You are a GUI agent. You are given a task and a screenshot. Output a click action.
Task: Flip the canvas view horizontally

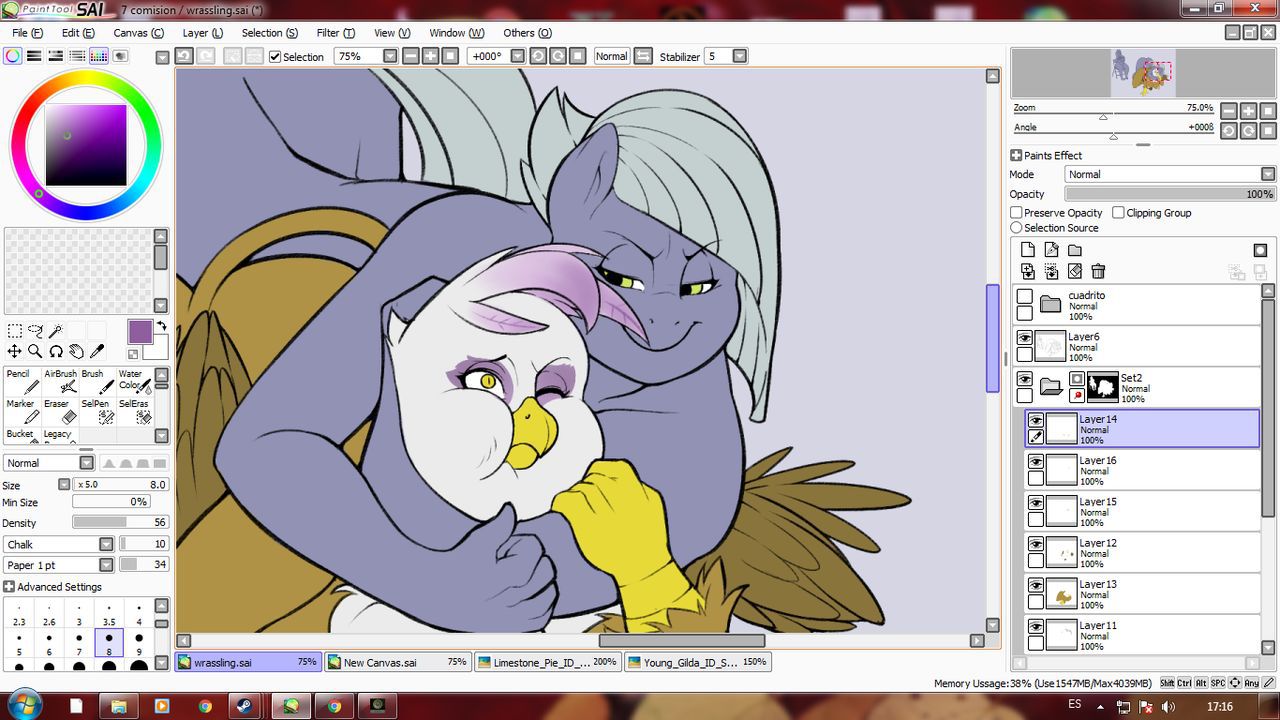click(x=643, y=56)
